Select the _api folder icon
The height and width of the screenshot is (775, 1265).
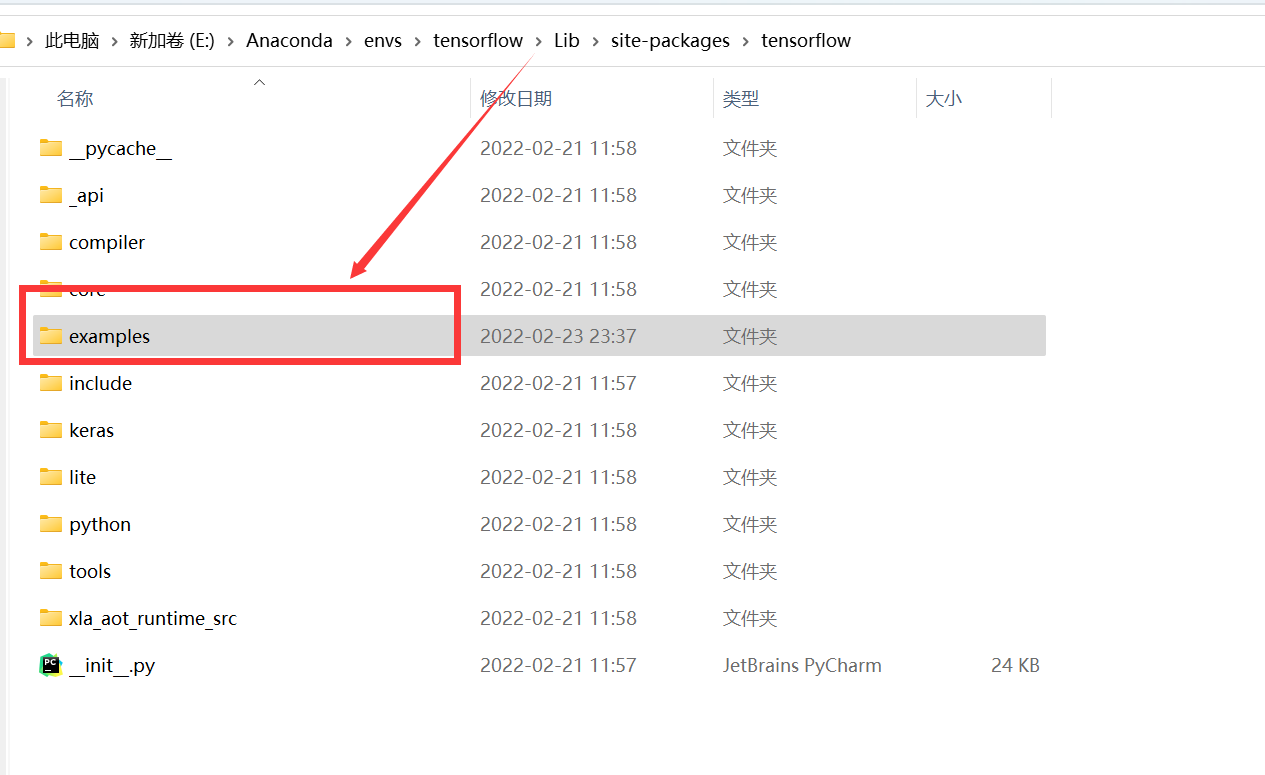pos(51,195)
